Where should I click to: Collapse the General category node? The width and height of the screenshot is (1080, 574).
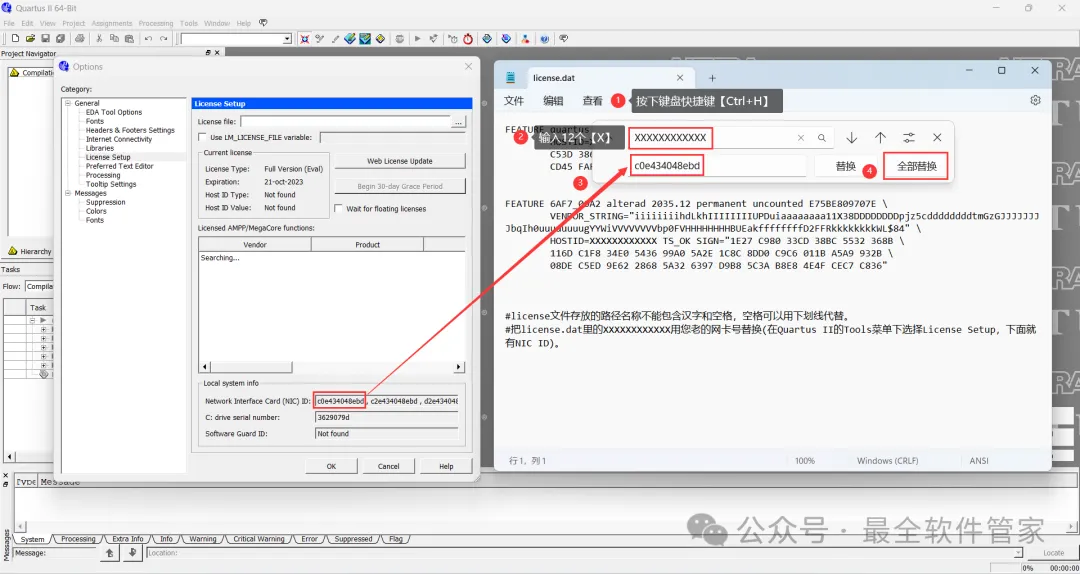[x=68, y=103]
